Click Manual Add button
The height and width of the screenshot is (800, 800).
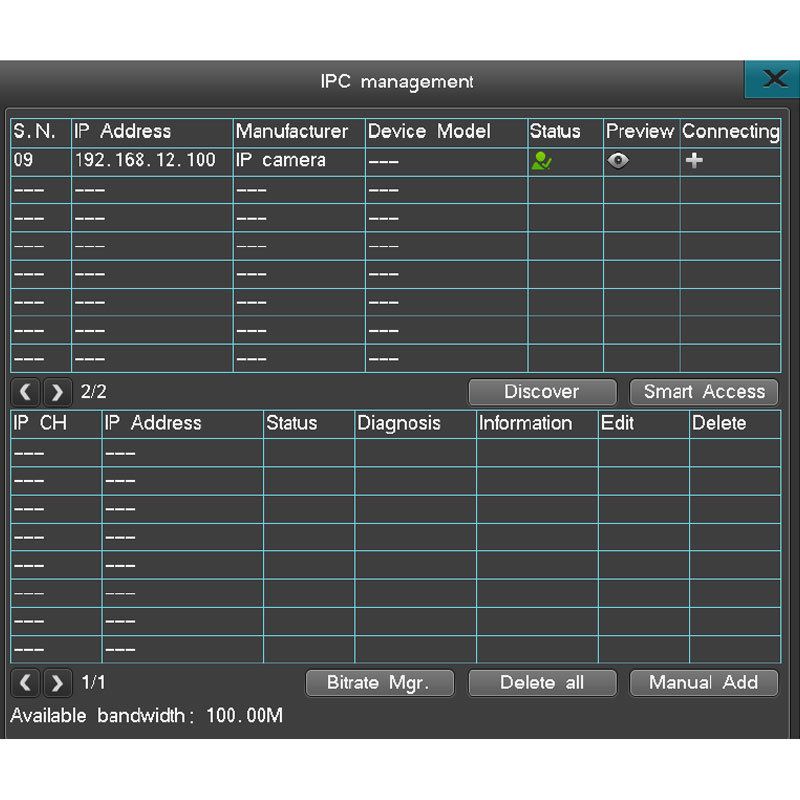tap(704, 683)
